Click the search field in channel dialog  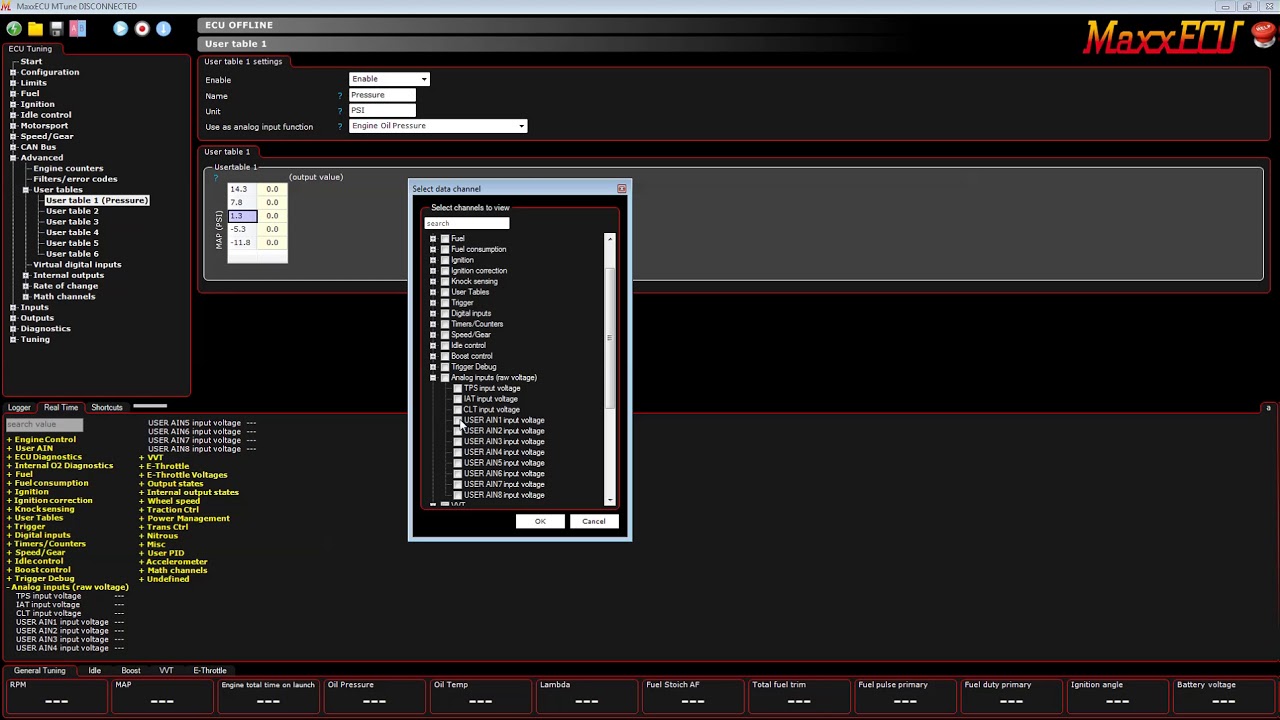[467, 223]
